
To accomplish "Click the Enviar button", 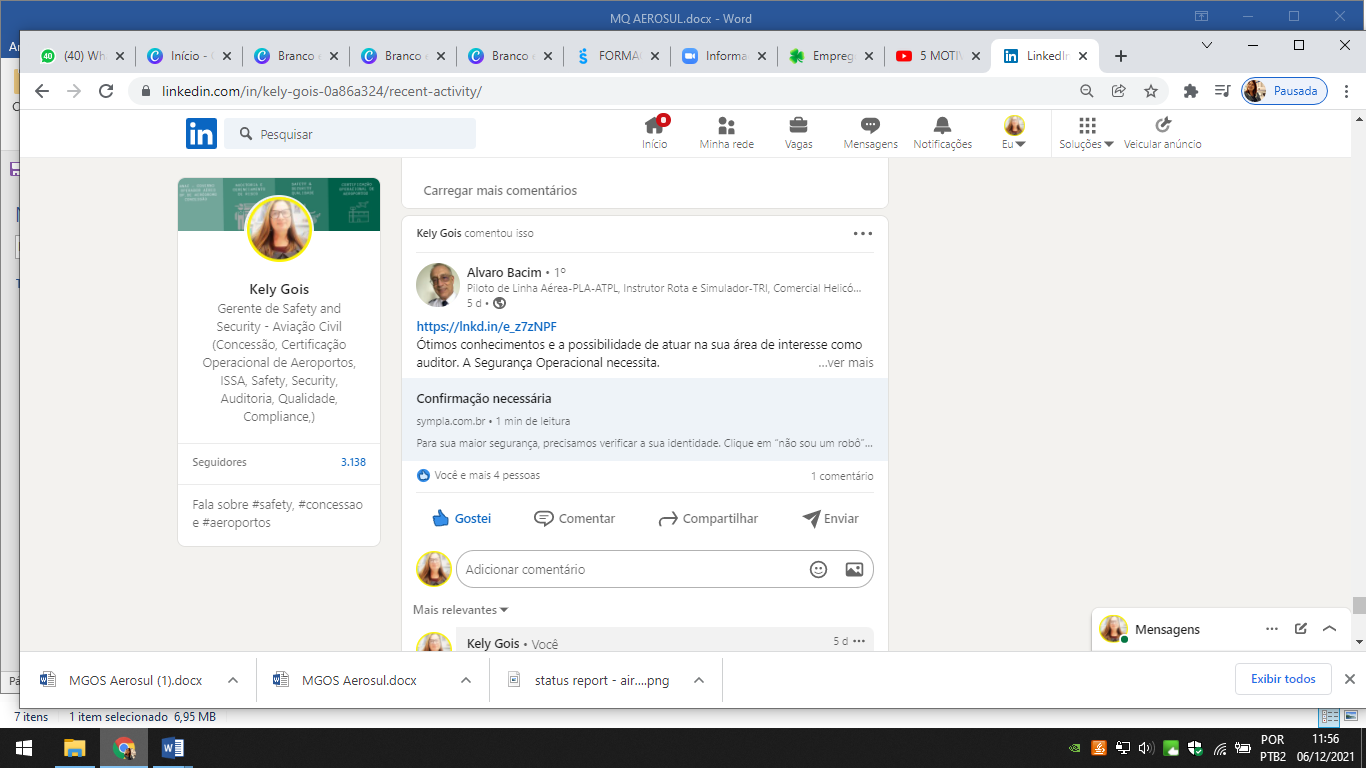I will (831, 518).
